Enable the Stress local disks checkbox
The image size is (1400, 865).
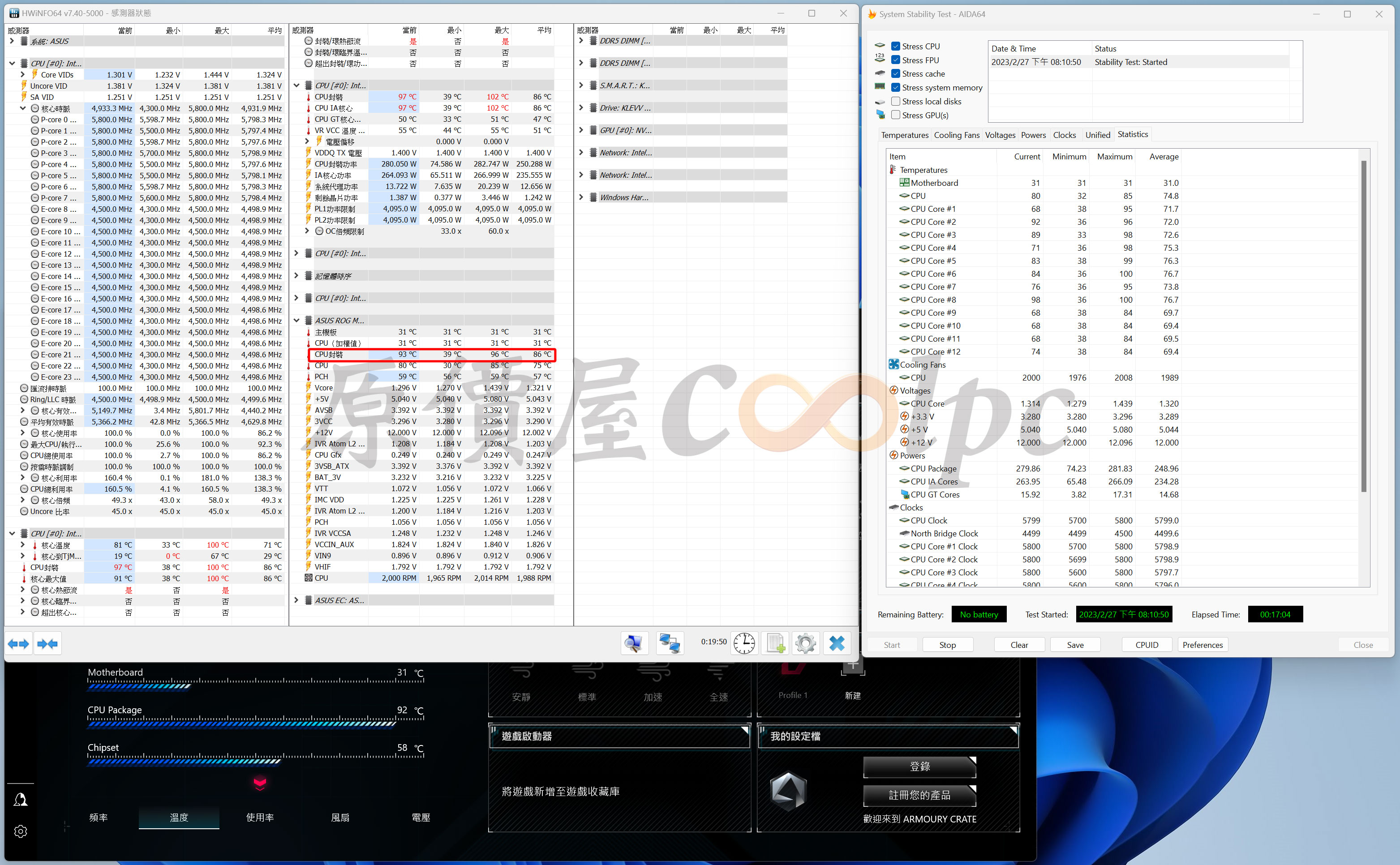(x=896, y=101)
